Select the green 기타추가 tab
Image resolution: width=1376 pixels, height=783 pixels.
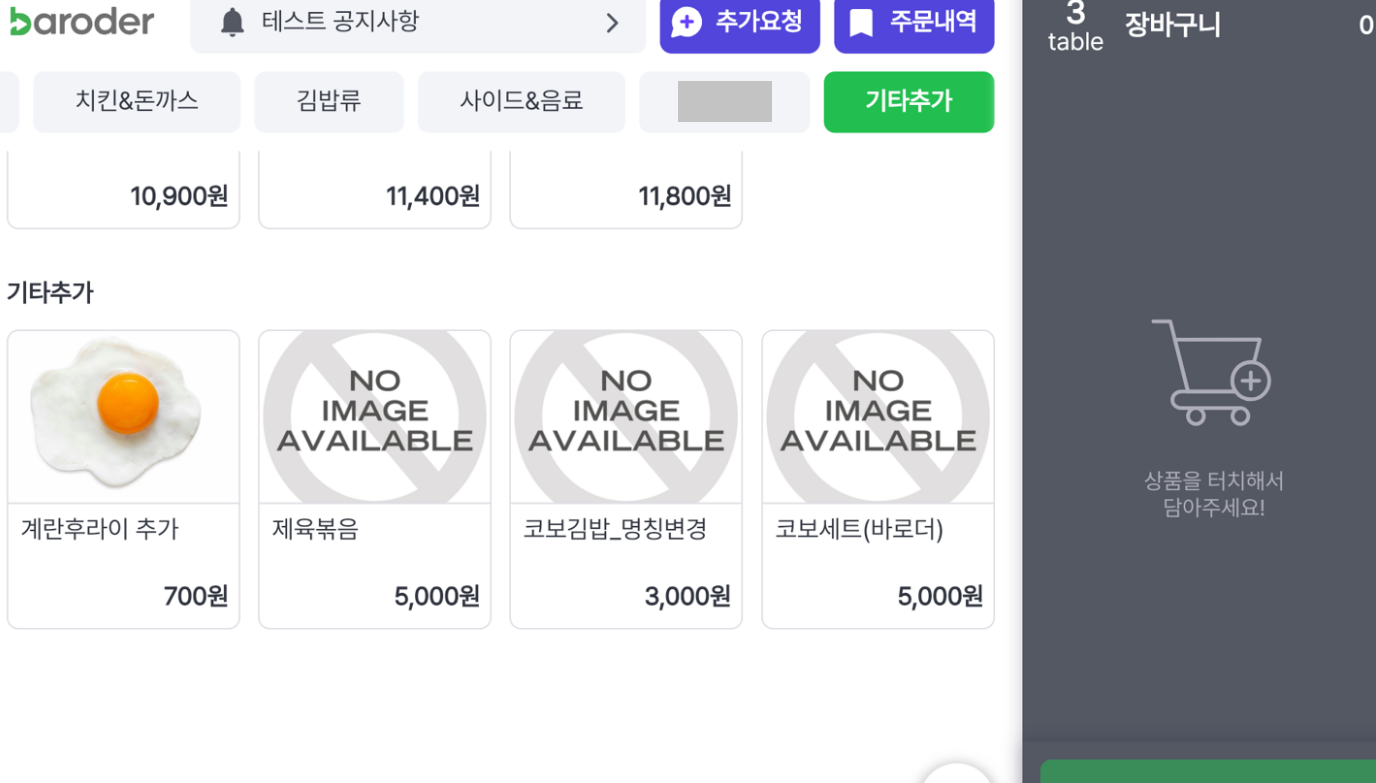coord(908,101)
